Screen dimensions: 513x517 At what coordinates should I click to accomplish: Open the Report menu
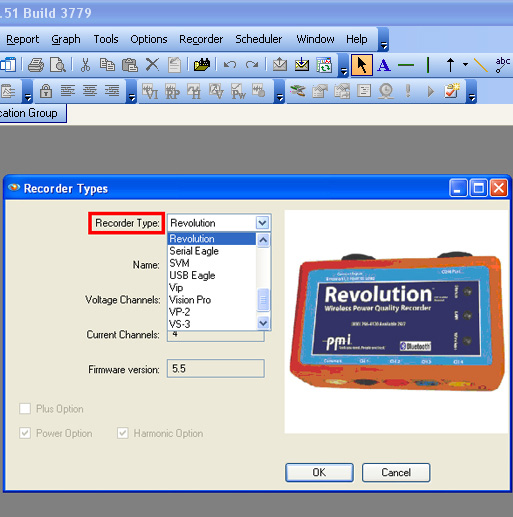click(x=23, y=39)
